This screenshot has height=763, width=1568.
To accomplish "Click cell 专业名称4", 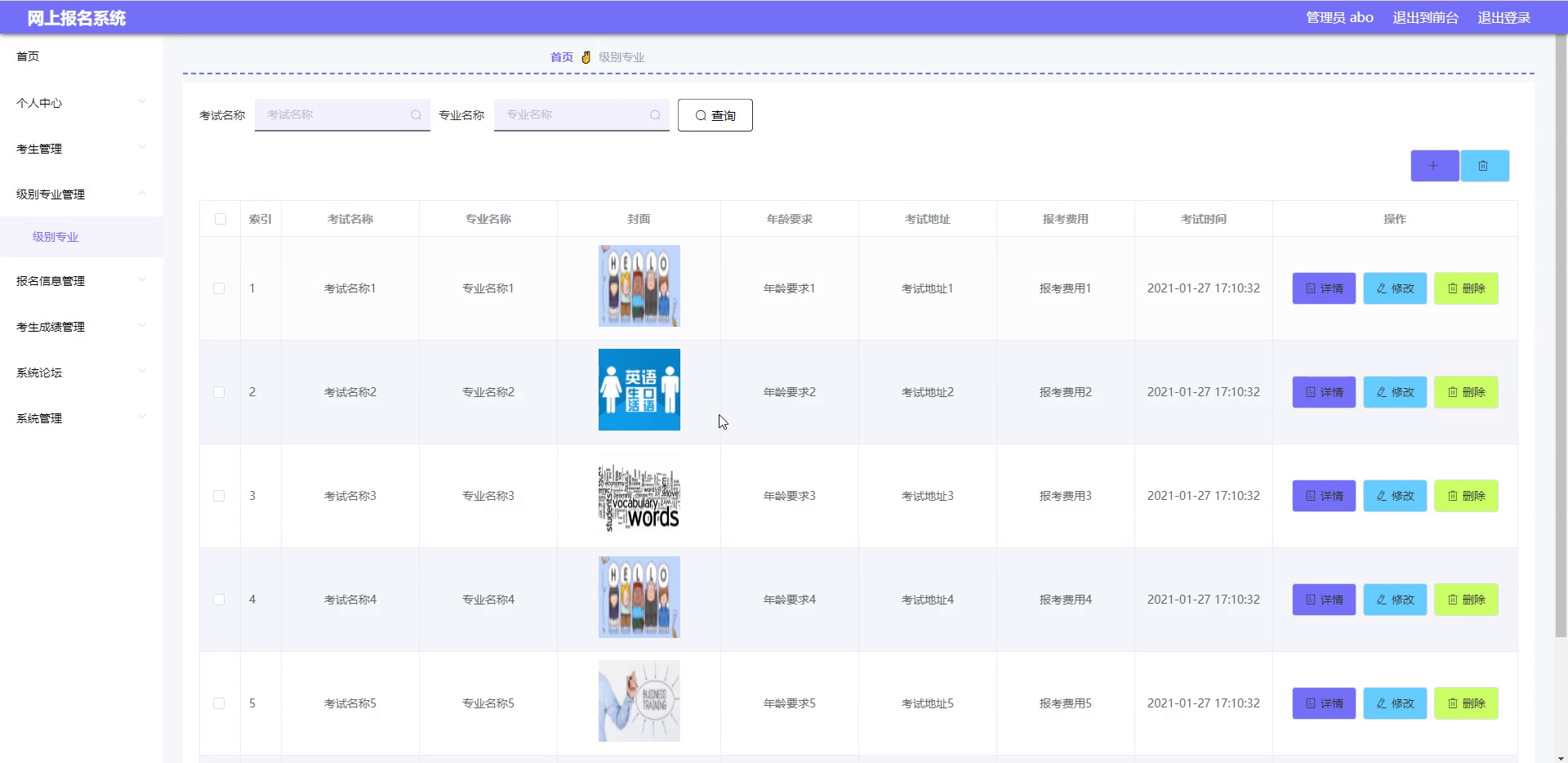I will [x=488, y=600].
